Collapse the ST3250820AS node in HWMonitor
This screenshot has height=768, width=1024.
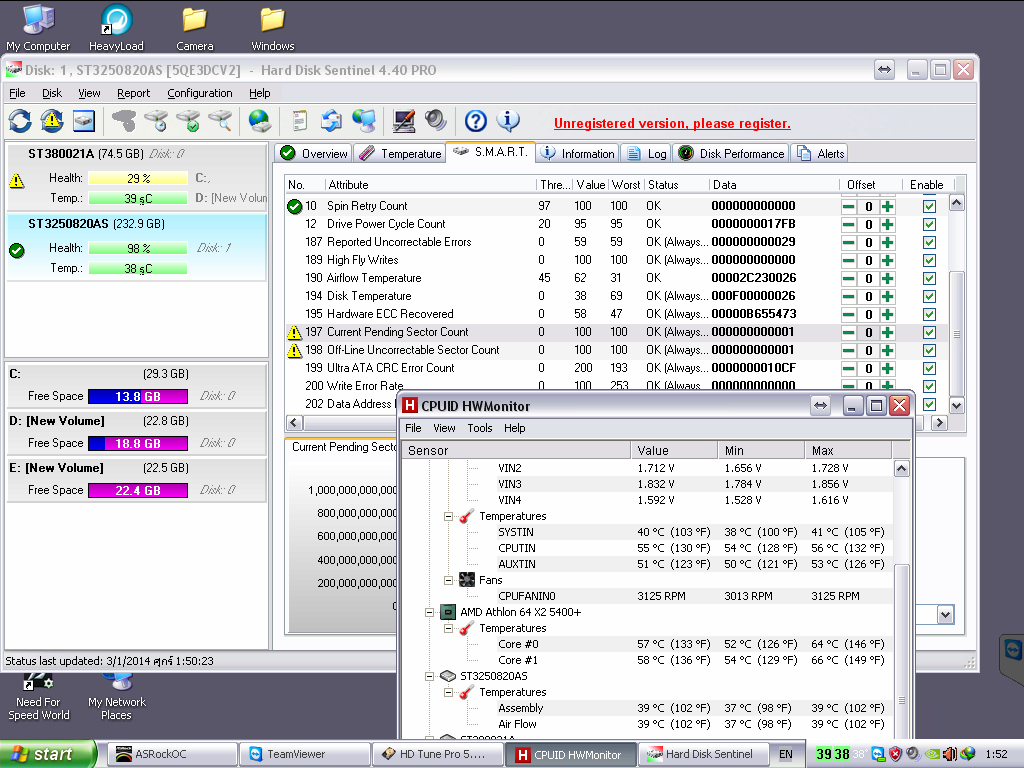tap(429, 676)
